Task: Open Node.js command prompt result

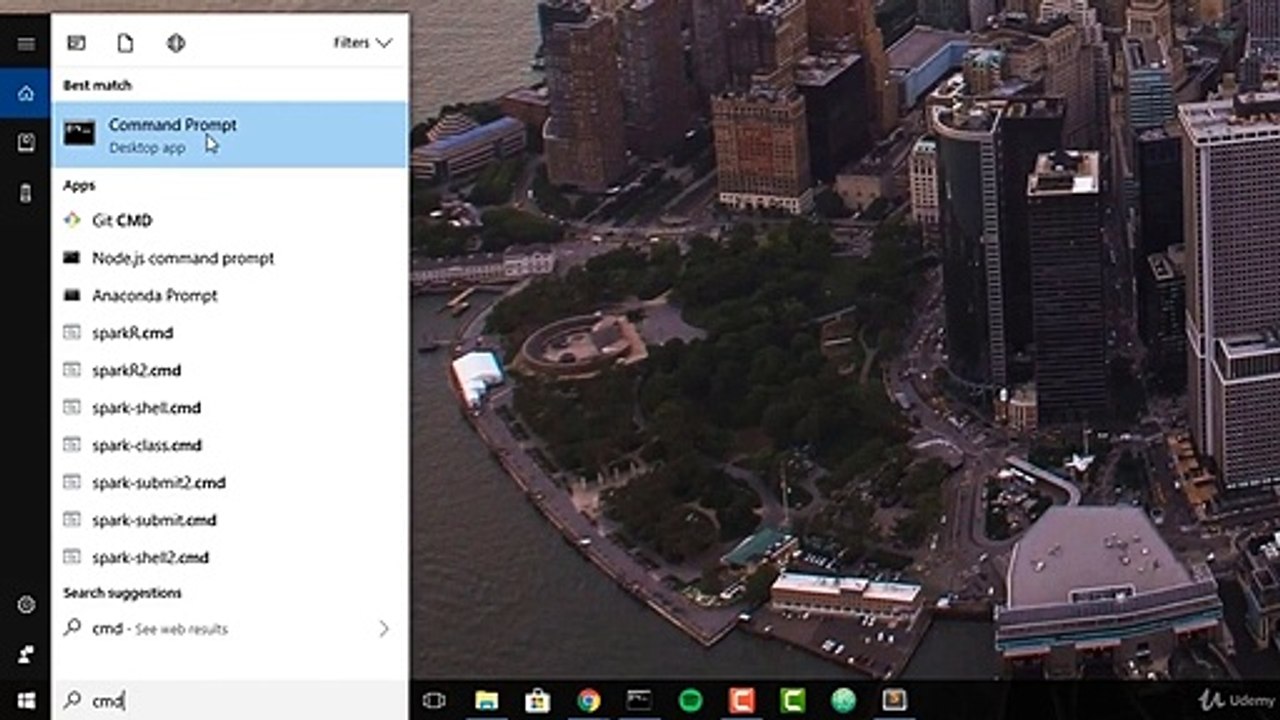Action: 230,258
